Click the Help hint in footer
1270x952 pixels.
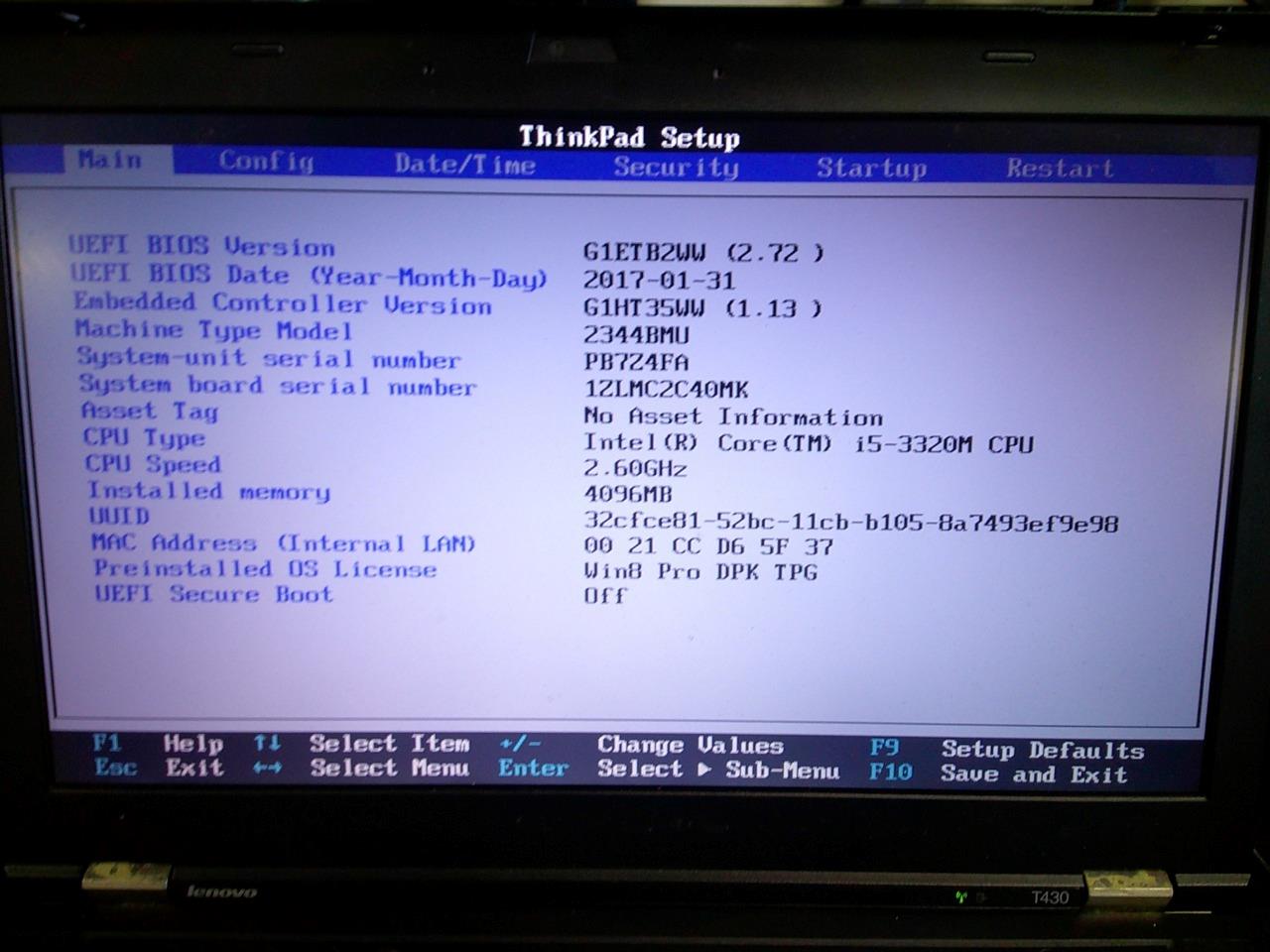click(193, 743)
